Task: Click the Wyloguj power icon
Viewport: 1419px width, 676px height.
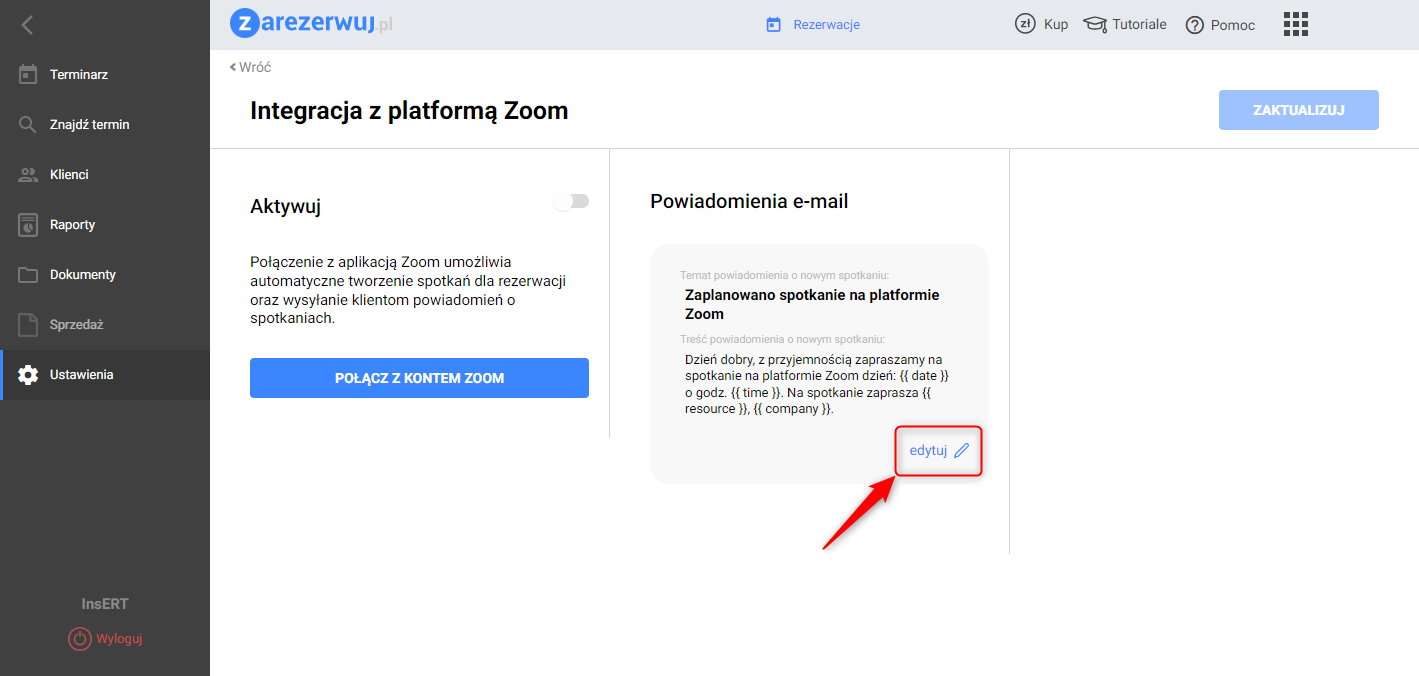Action: [79, 638]
